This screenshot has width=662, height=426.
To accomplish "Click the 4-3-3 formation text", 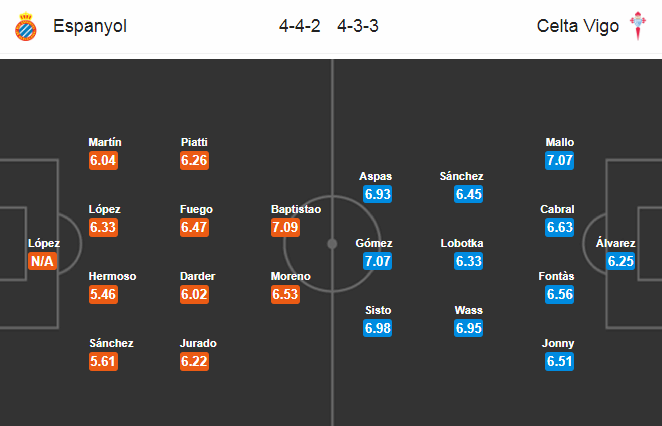I will point(358,26).
